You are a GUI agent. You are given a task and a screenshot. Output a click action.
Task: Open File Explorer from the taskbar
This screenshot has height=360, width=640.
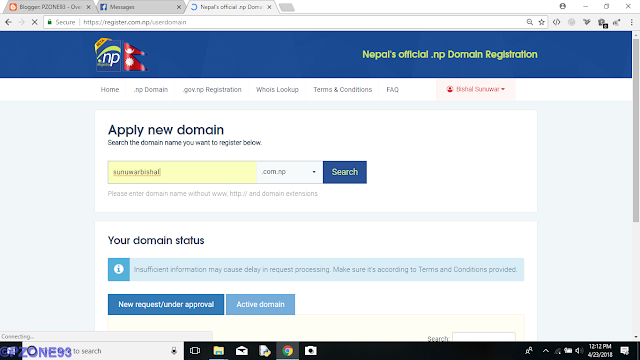coord(218,351)
